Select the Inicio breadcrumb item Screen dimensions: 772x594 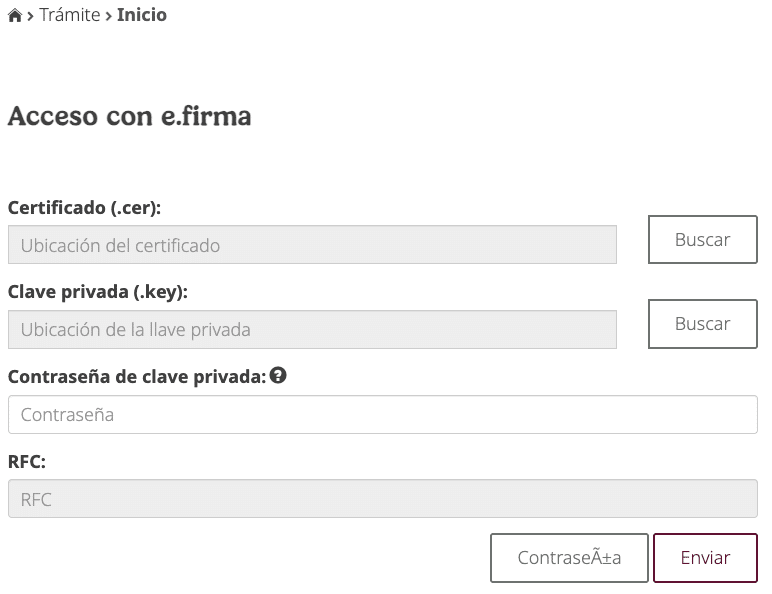click(142, 15)
